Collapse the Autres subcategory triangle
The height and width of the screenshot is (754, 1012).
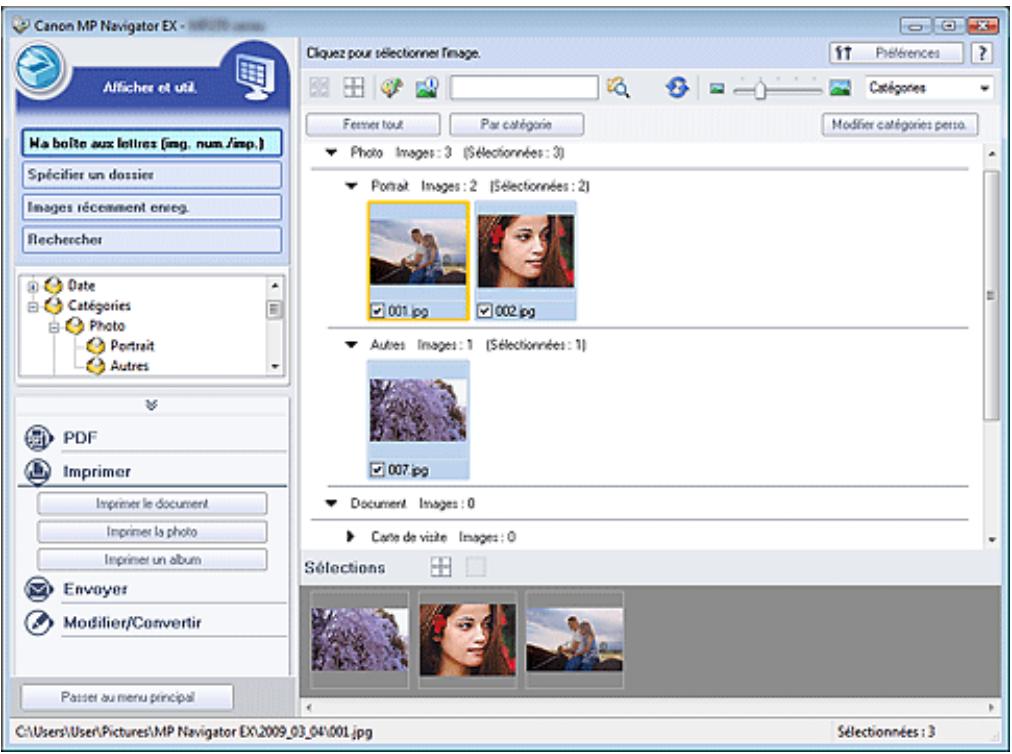[x=352, y=345]
